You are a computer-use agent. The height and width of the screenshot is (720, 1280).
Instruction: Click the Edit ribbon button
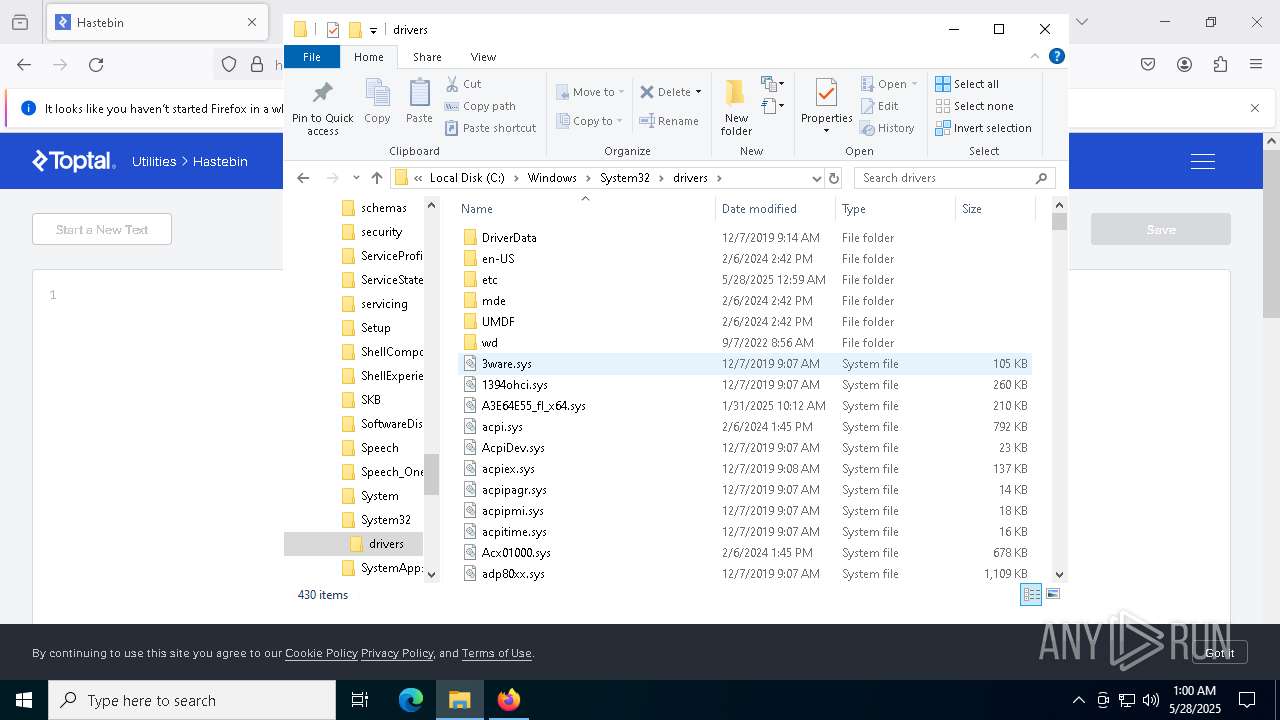(x=879, y=106)
